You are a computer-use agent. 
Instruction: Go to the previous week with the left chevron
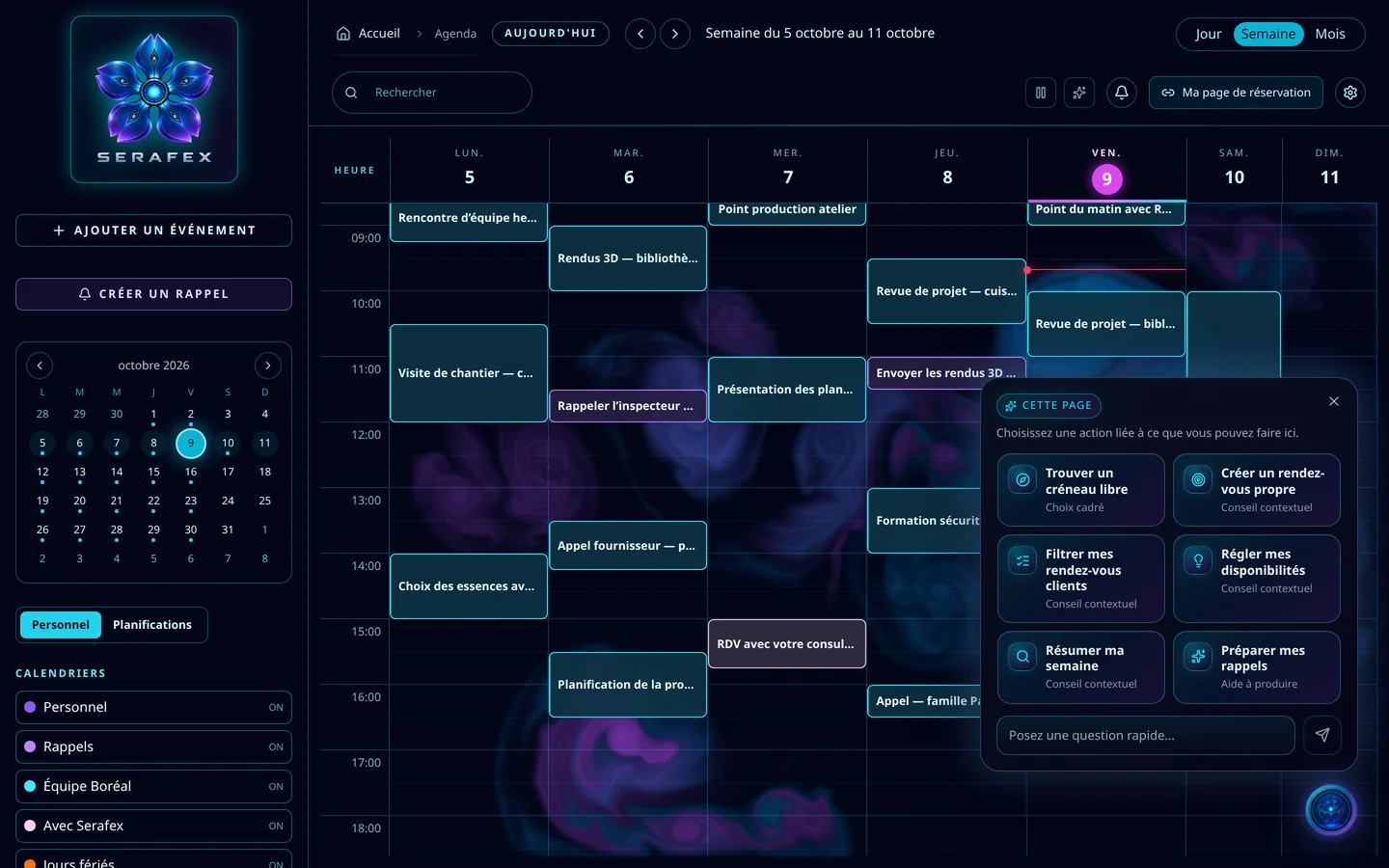pyautogui.click(x=640, y=34)
